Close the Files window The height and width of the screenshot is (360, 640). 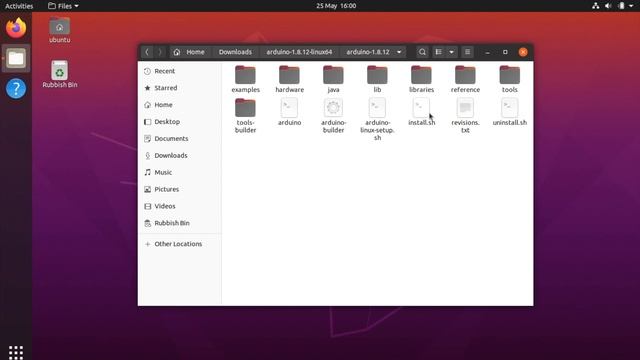523,52
